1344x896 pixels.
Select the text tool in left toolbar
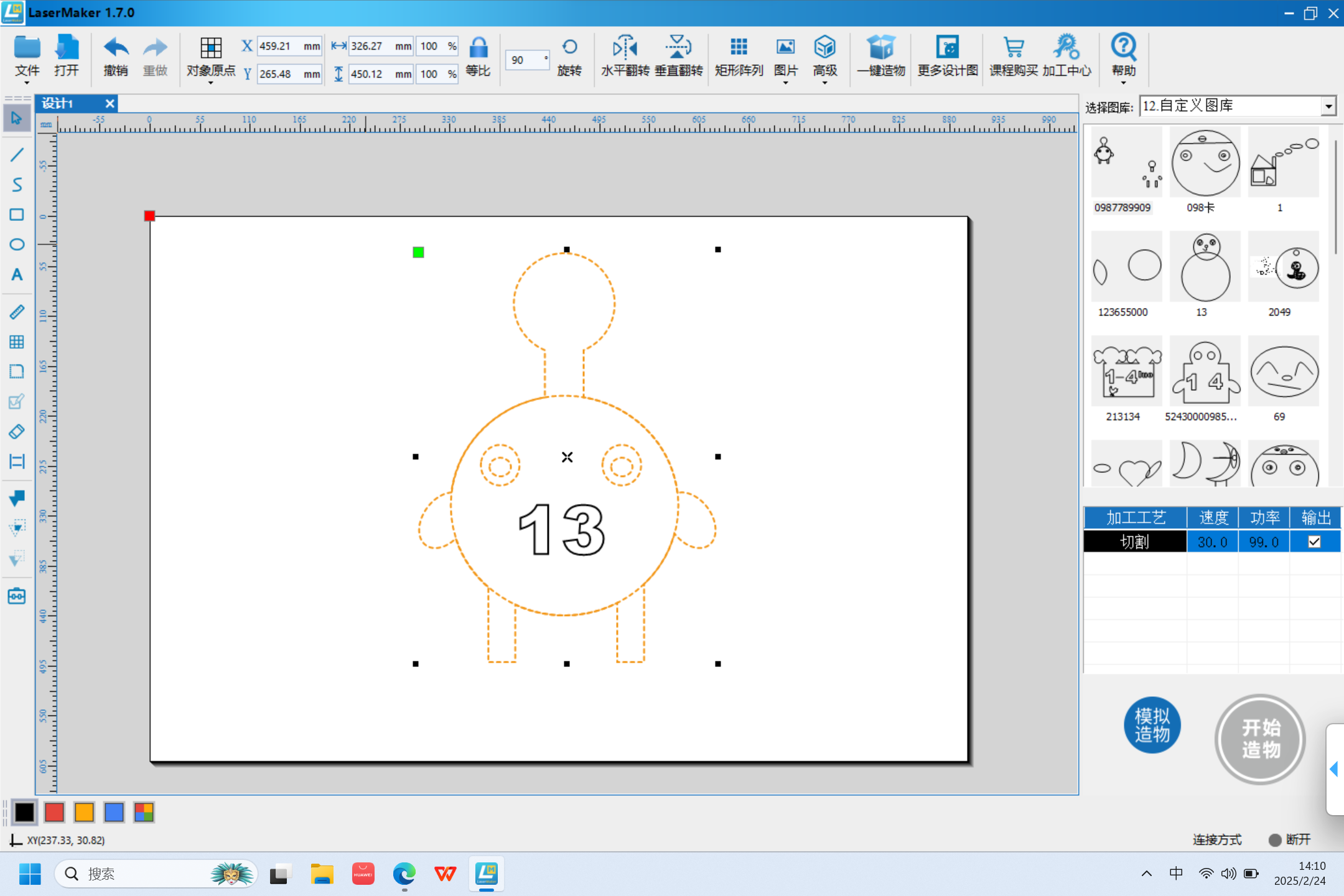click(x=17, y=274)
